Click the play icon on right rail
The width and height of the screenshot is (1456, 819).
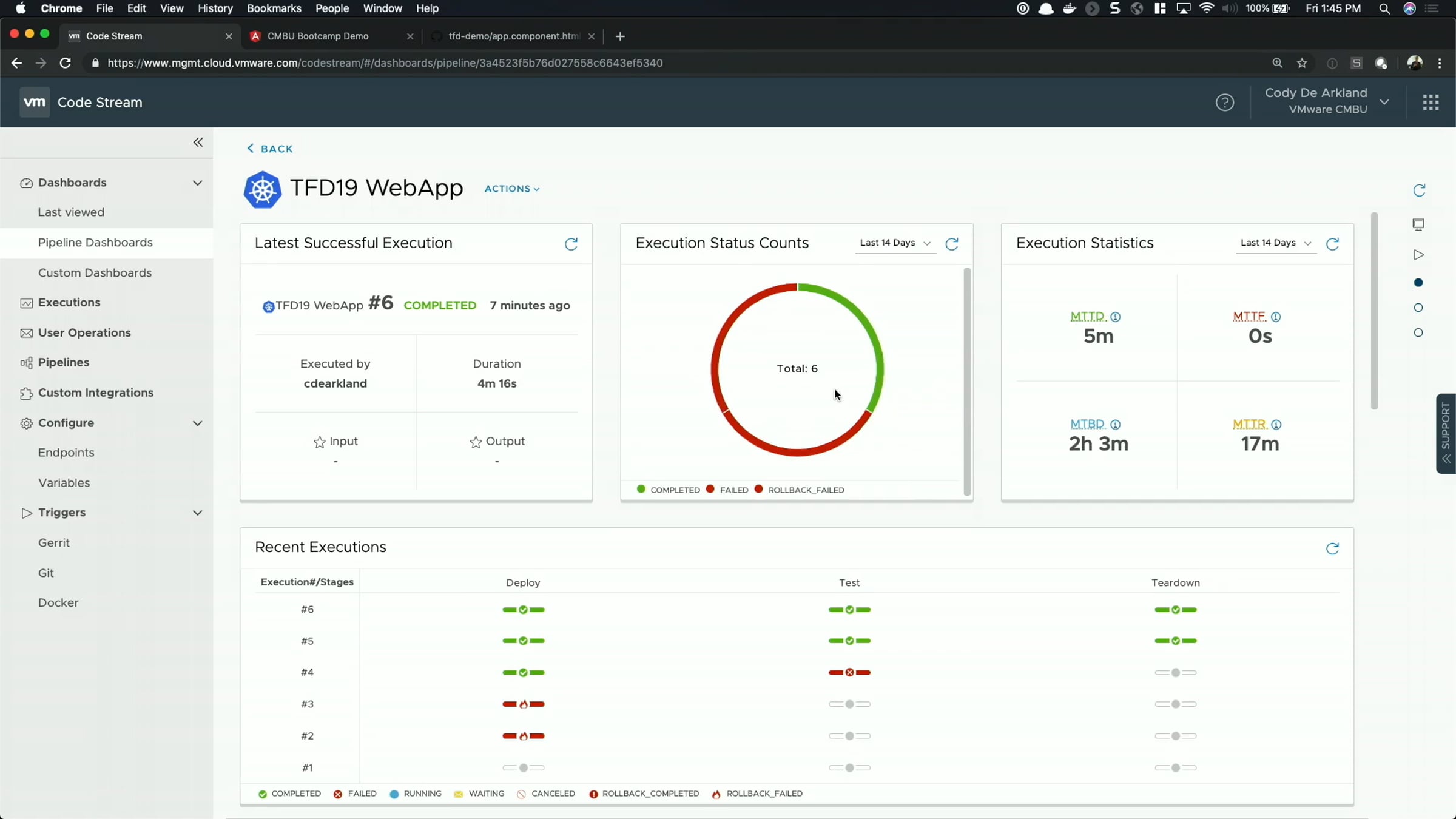coord(1418,255)
